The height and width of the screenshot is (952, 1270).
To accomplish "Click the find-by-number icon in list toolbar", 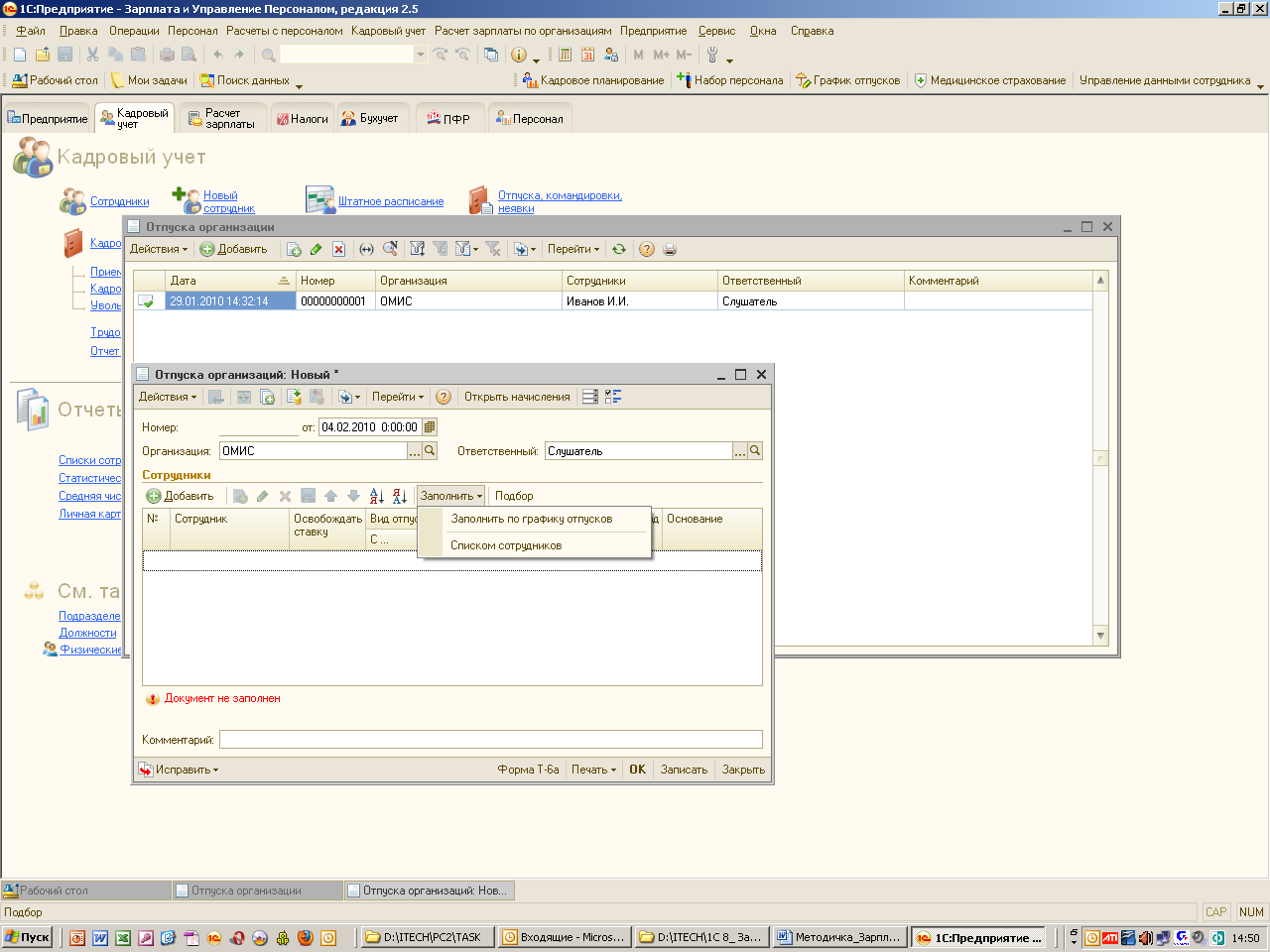I will pyautogui.click(x=390, y=249).
